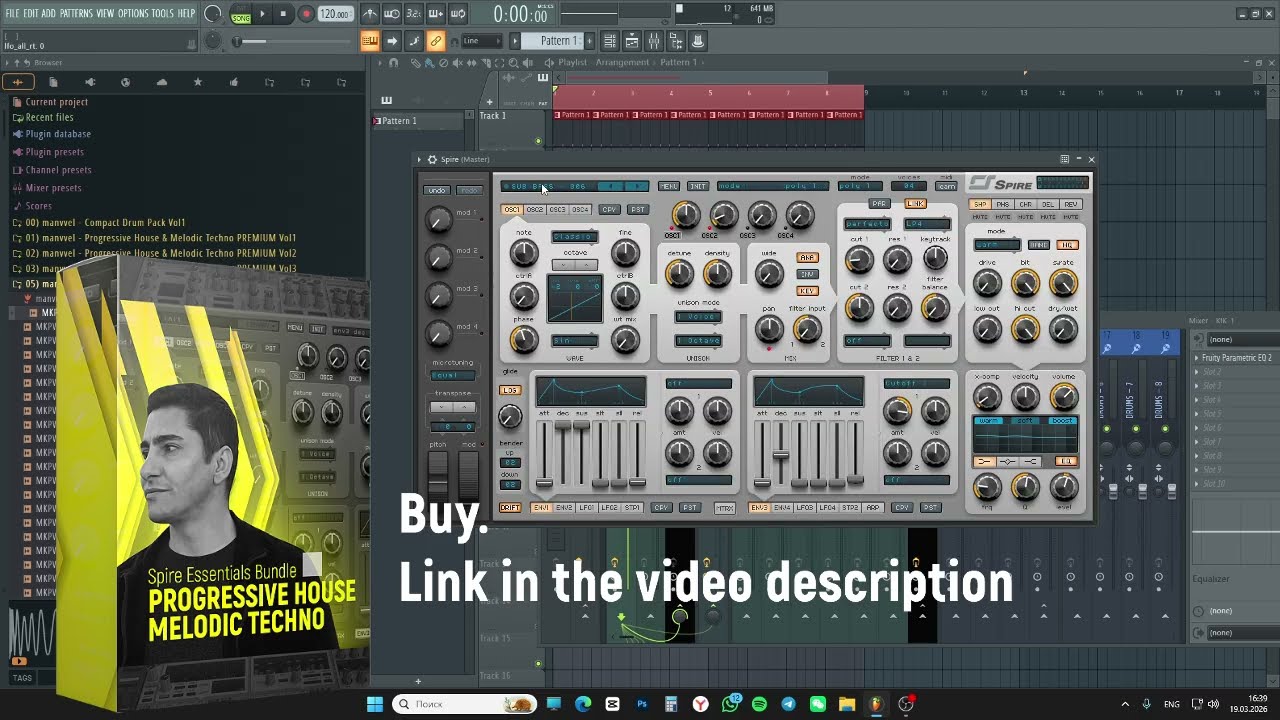
Task: Open the Spire unison mode 1 Voice dropdown
Action: tap(698, 317)
